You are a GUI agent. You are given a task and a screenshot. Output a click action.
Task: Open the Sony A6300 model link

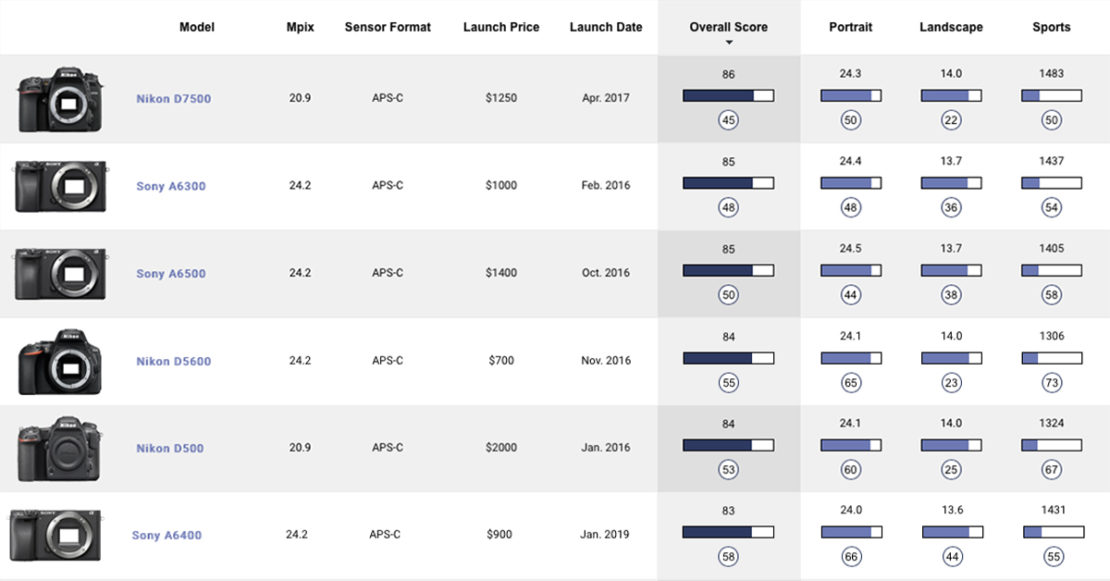click(171, 186)
